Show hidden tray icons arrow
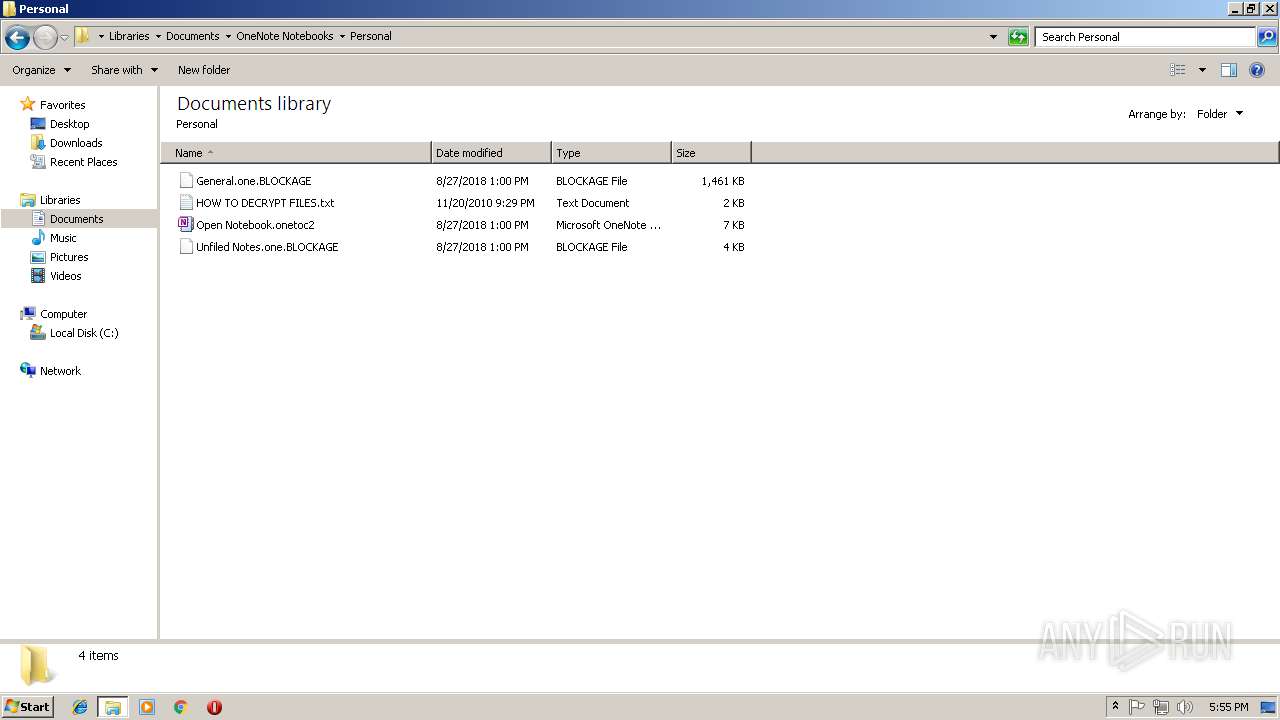The width and height of the screenshot is (1280, 720). click(1115, 707)
